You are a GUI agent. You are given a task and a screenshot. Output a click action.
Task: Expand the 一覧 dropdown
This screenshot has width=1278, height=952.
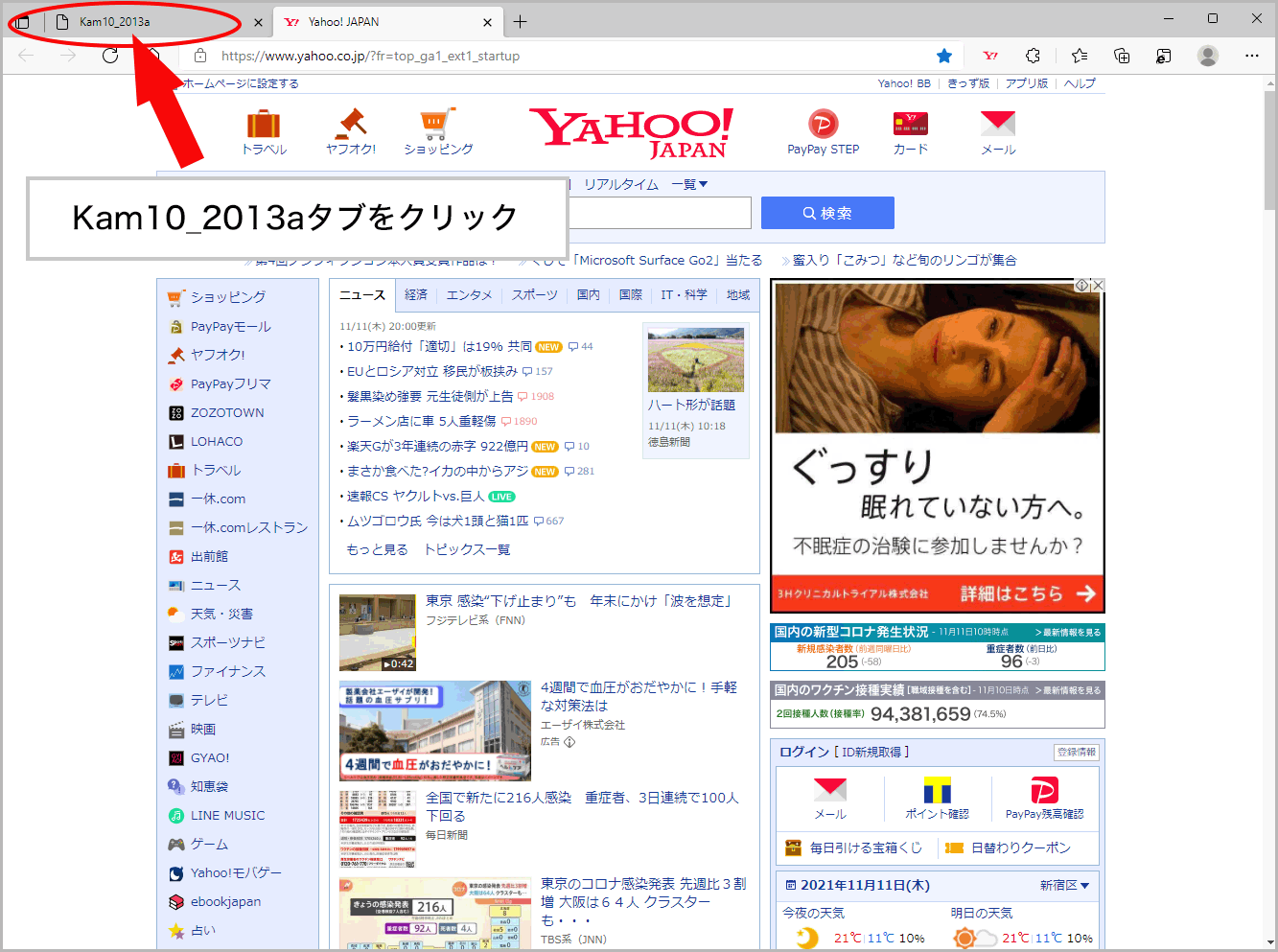pyautogui.click(x=689, y=184)
